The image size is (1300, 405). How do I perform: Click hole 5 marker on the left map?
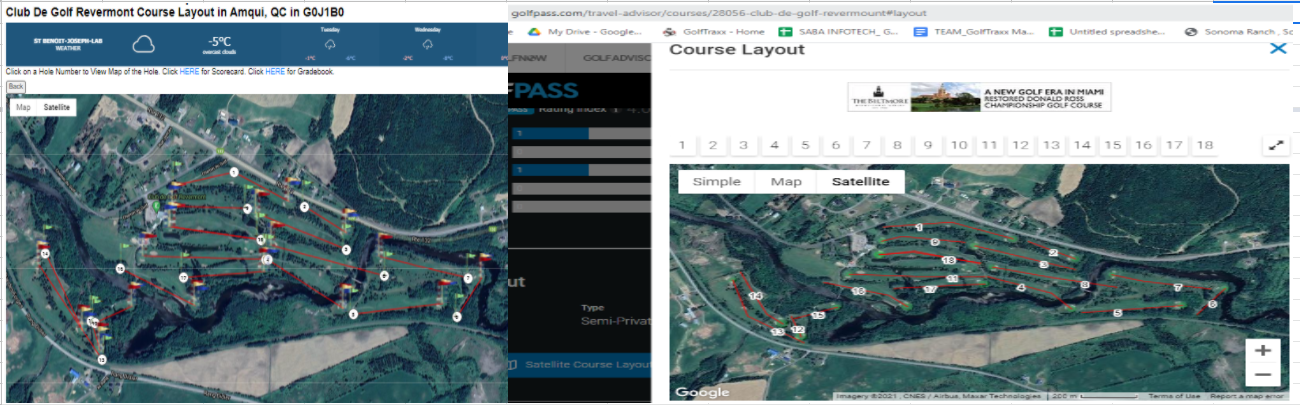coord(353,314)
